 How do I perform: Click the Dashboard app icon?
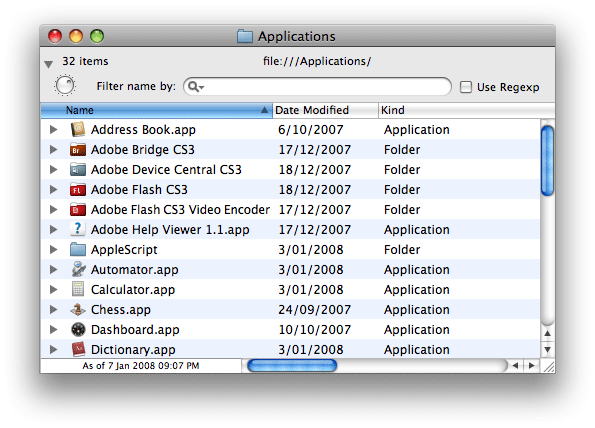(x=78, y=329)
